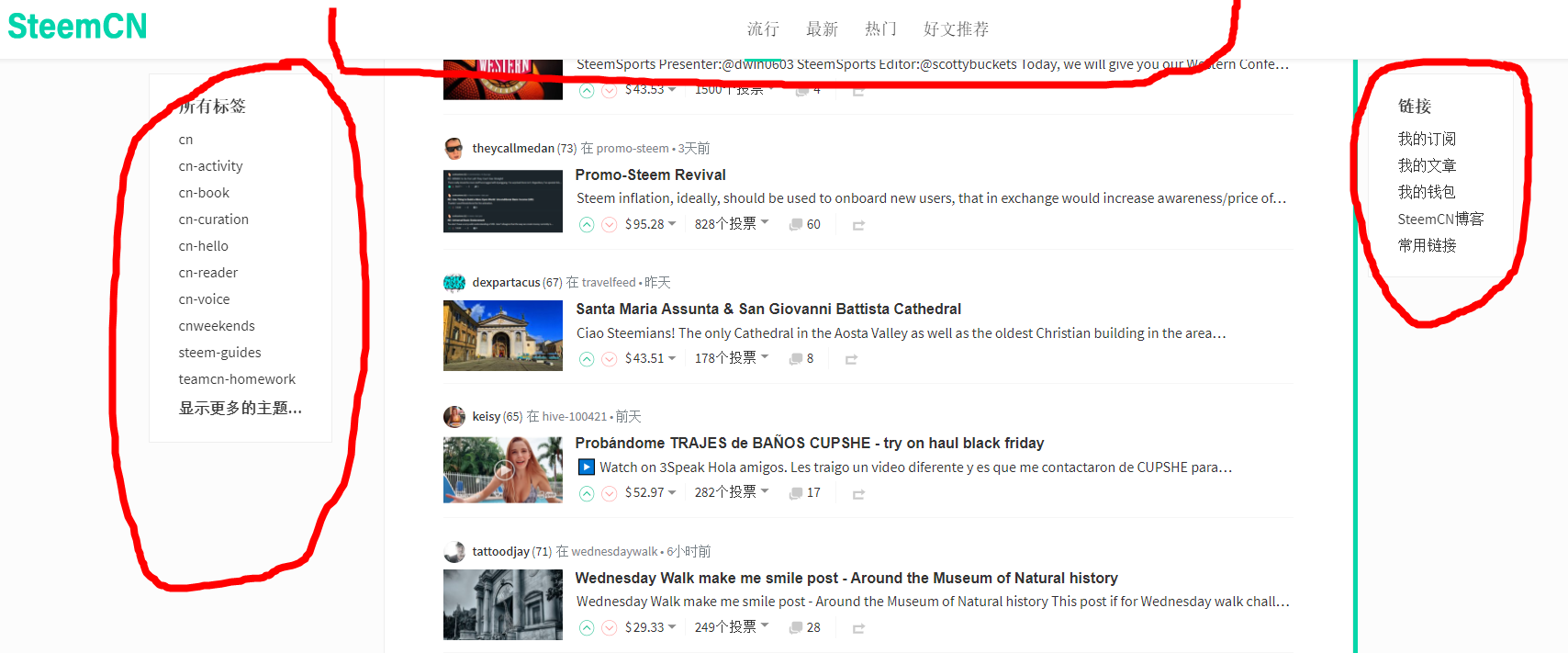Open the 282个投票 voters dropdown

pos(732,491)
